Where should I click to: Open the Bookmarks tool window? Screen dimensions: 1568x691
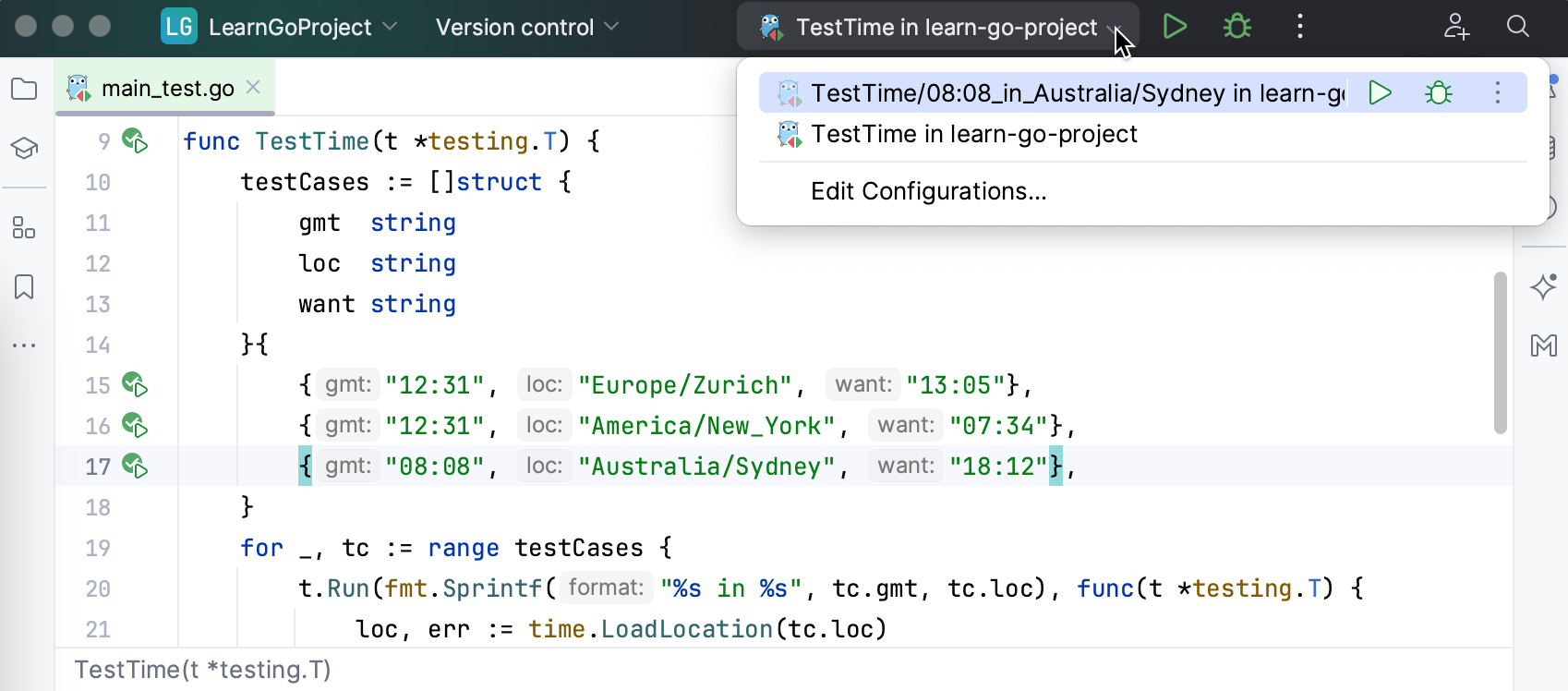coord(24,287)
